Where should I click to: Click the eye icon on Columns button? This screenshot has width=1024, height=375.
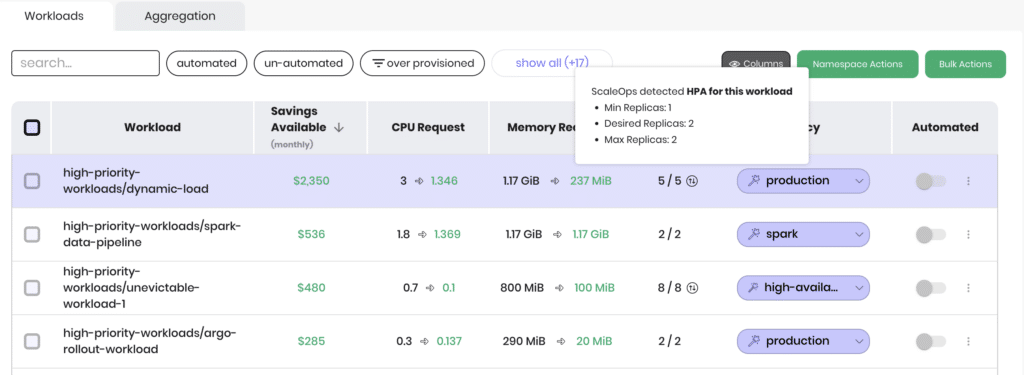tap(735, 64)
